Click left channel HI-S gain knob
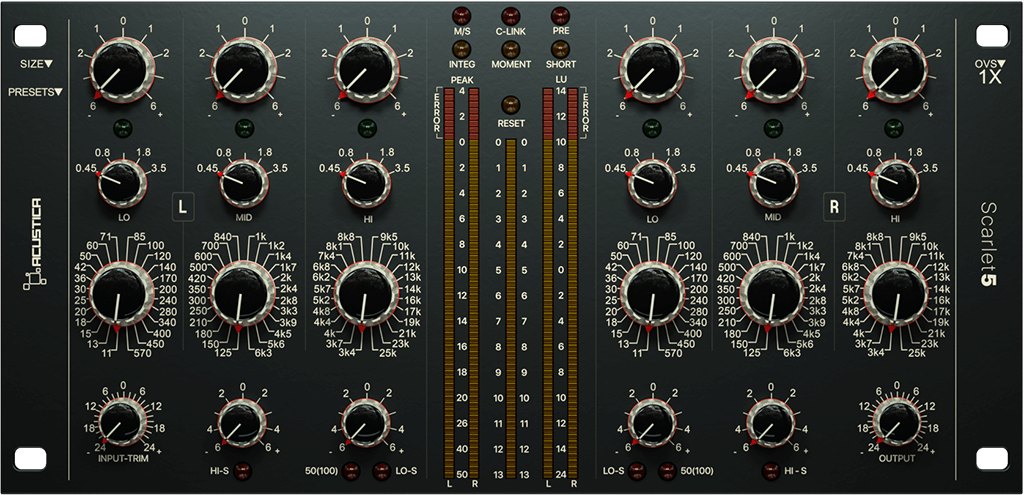 coord(242,422)
